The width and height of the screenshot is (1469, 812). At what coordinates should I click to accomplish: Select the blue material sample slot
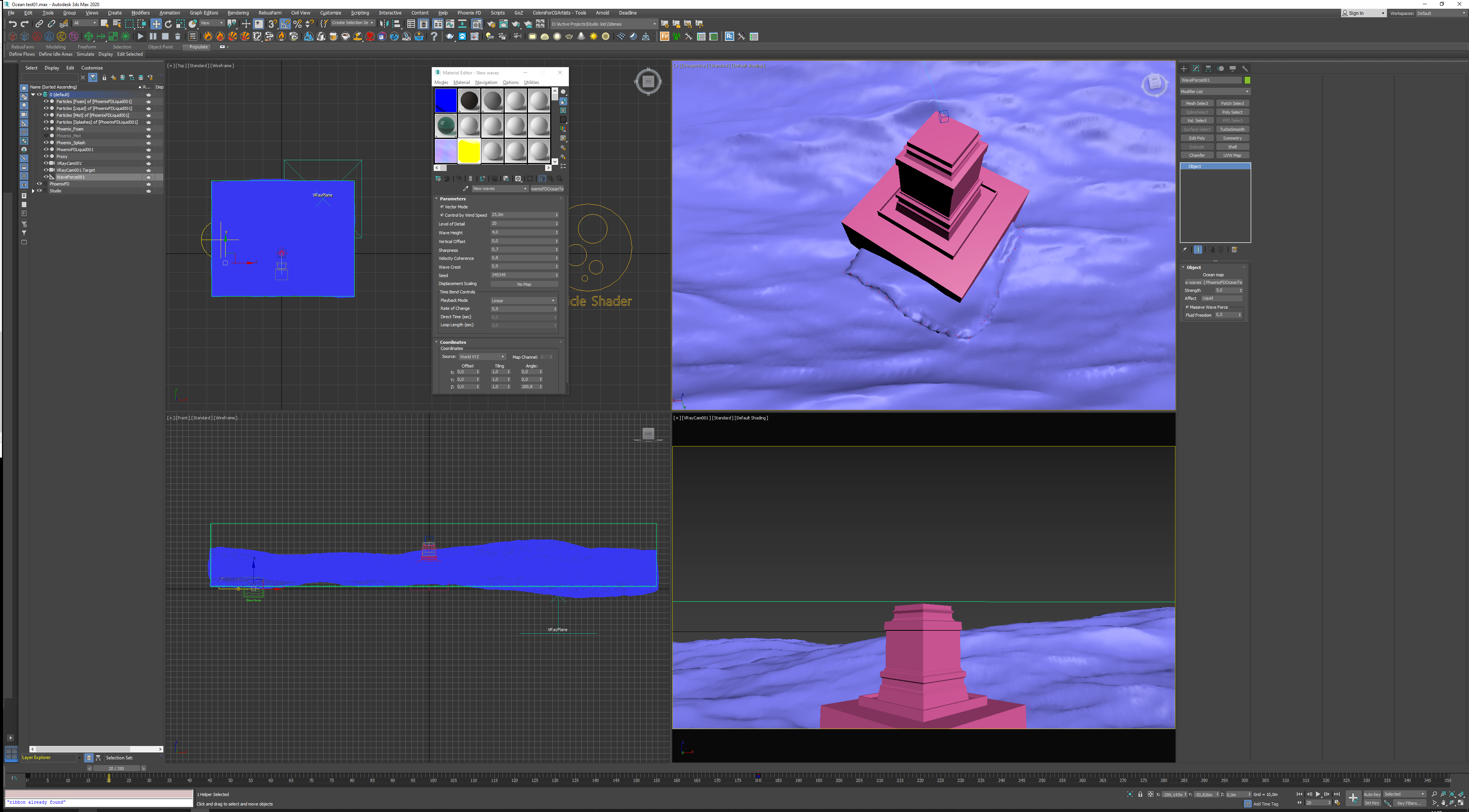click(x=446, y=100)
